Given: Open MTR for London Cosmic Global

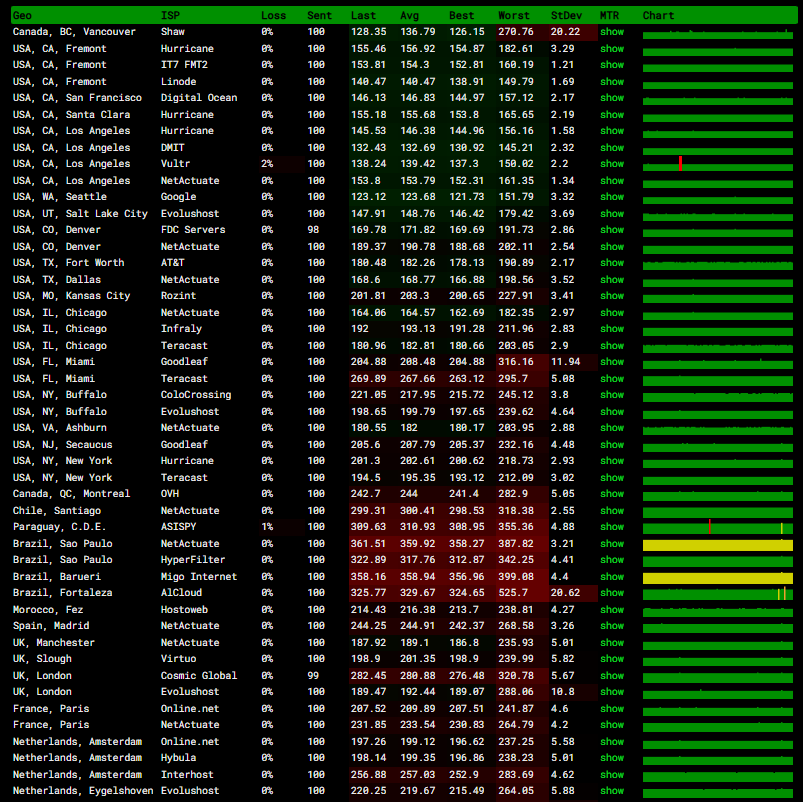Looking at the screenshot, I should point(611,676).
